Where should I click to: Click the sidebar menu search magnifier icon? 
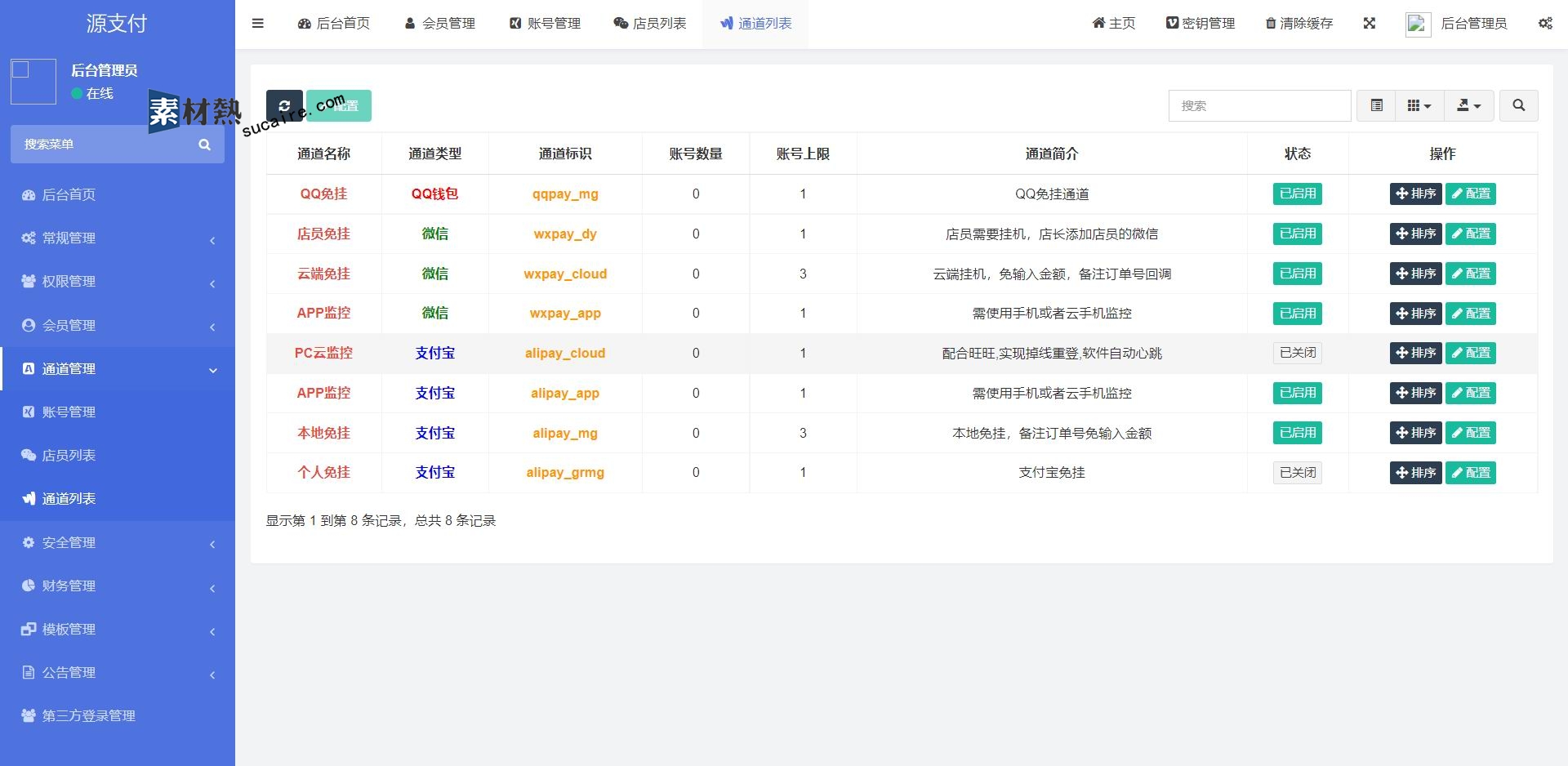[205, 145]
